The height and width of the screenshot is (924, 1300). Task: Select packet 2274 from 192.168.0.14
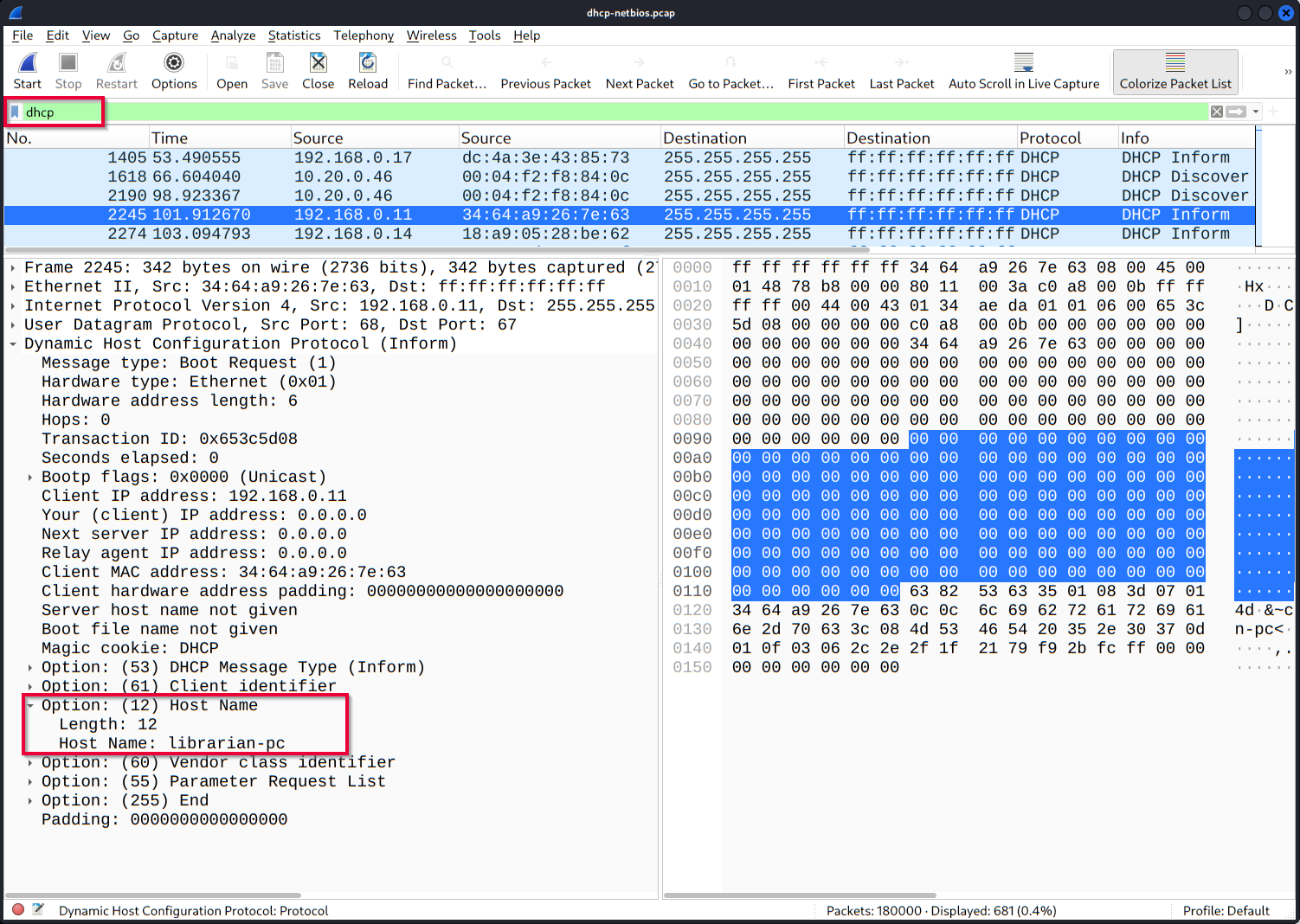coord(629,234)
